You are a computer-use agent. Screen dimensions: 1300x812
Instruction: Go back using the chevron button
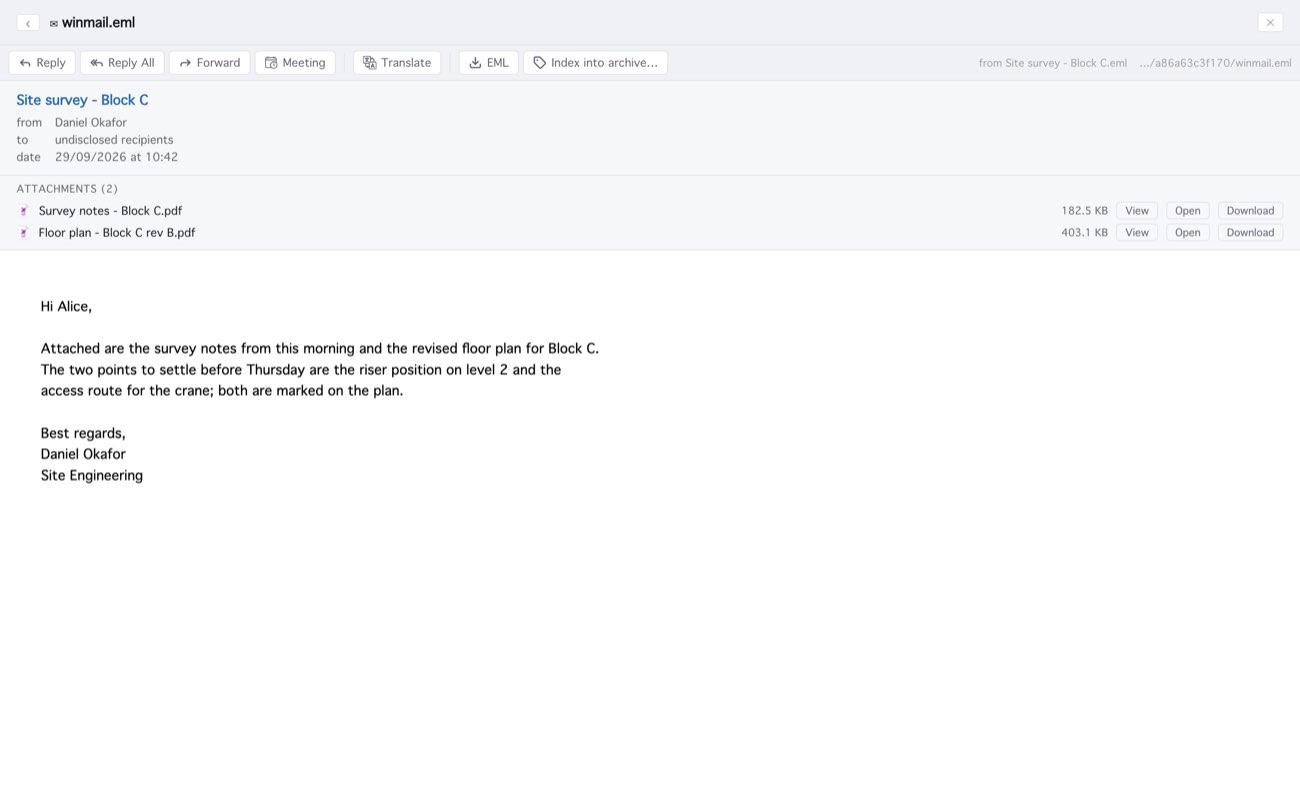tap(28, 23)
